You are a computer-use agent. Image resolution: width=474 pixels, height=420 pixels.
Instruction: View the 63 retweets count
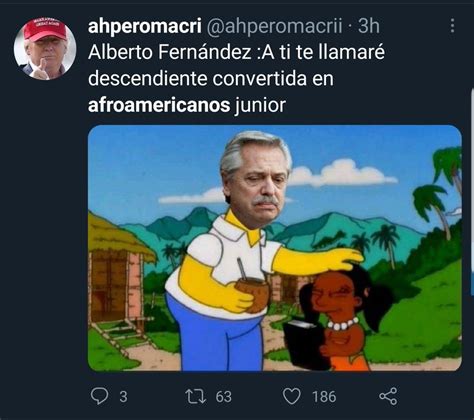[223, 397]
